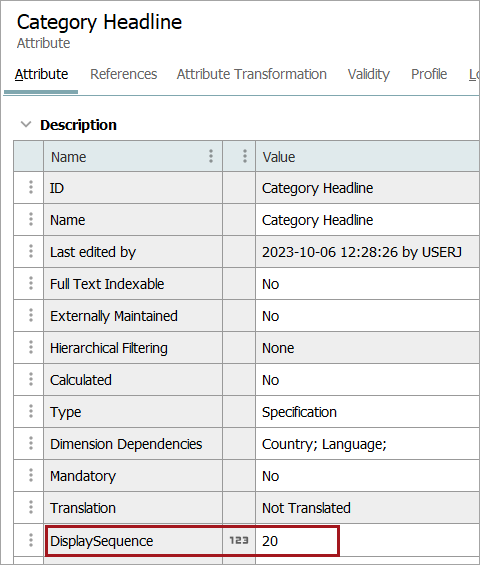This screenshot has height=565, width=480.
Task: Click the row handle next to Hierarchical Filtering
Action: tap(31, 347)
